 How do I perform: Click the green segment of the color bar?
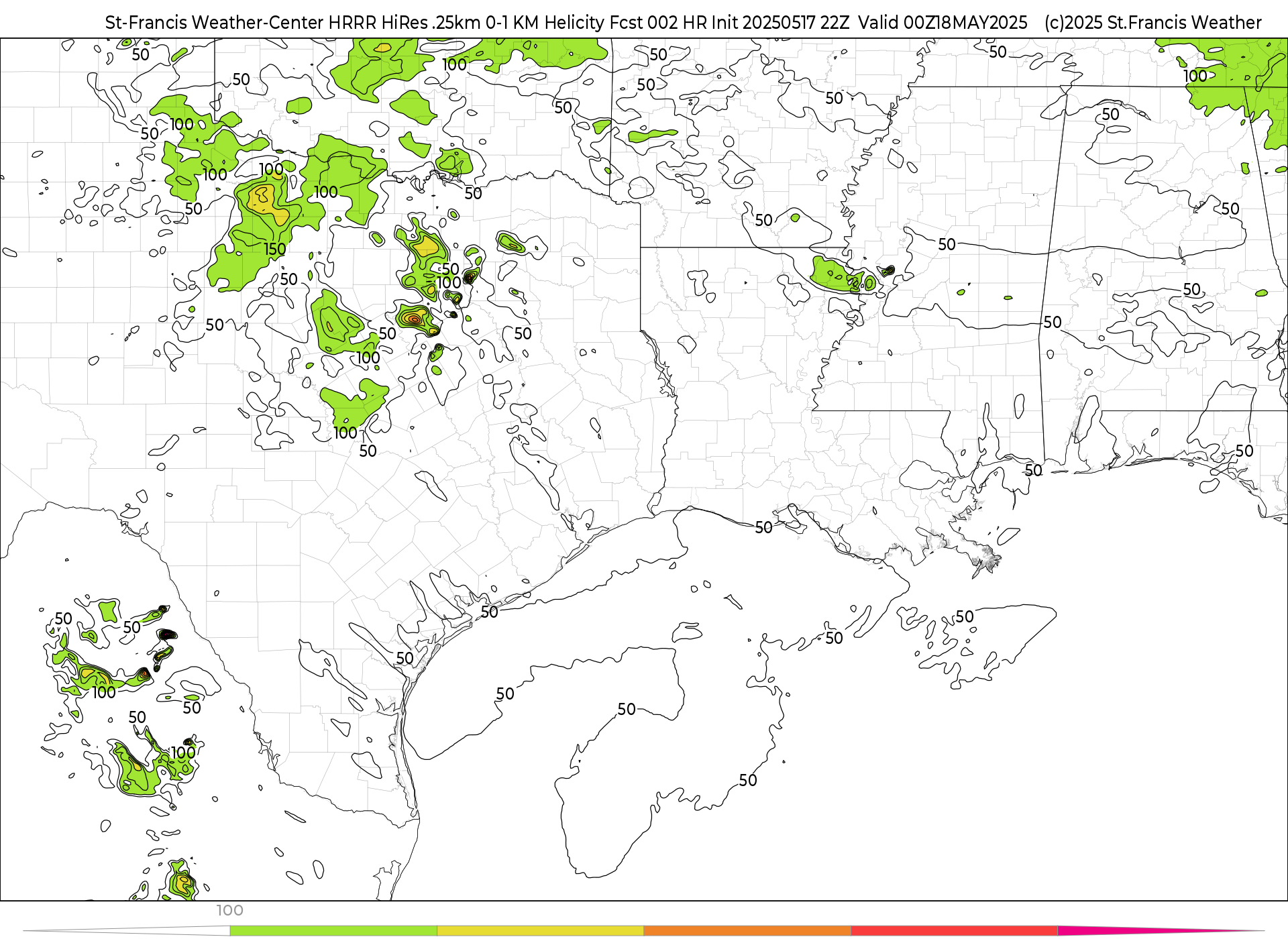333,931
